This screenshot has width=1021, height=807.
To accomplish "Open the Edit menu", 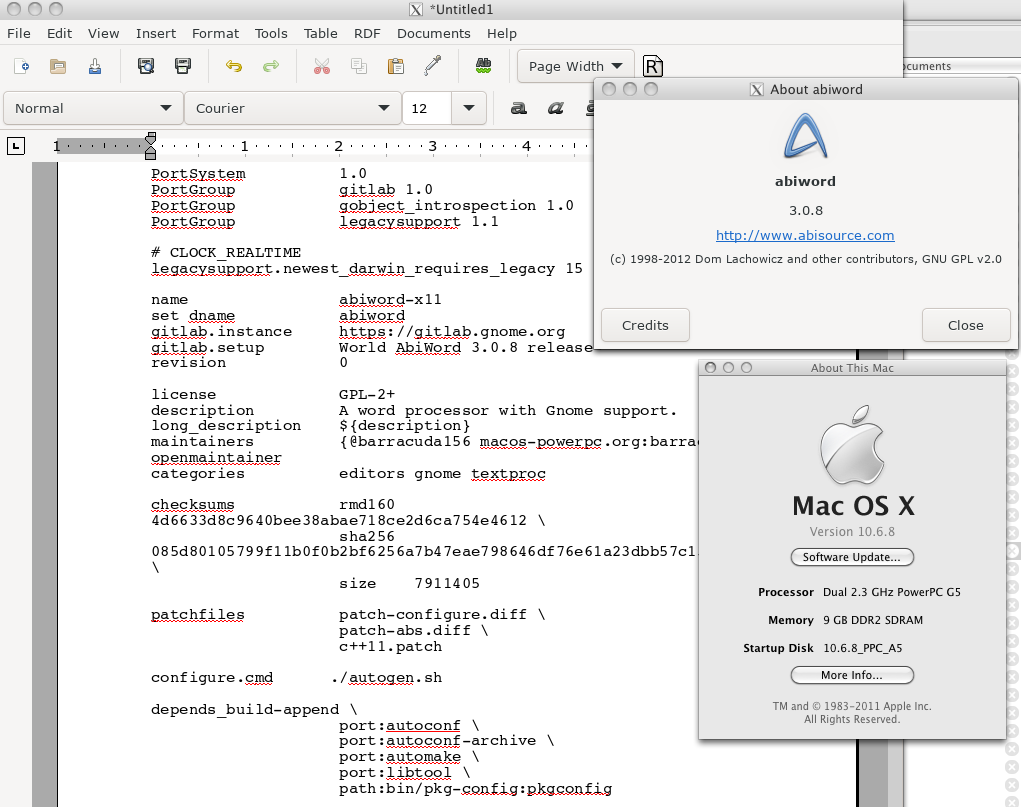I will pos(59,33).
